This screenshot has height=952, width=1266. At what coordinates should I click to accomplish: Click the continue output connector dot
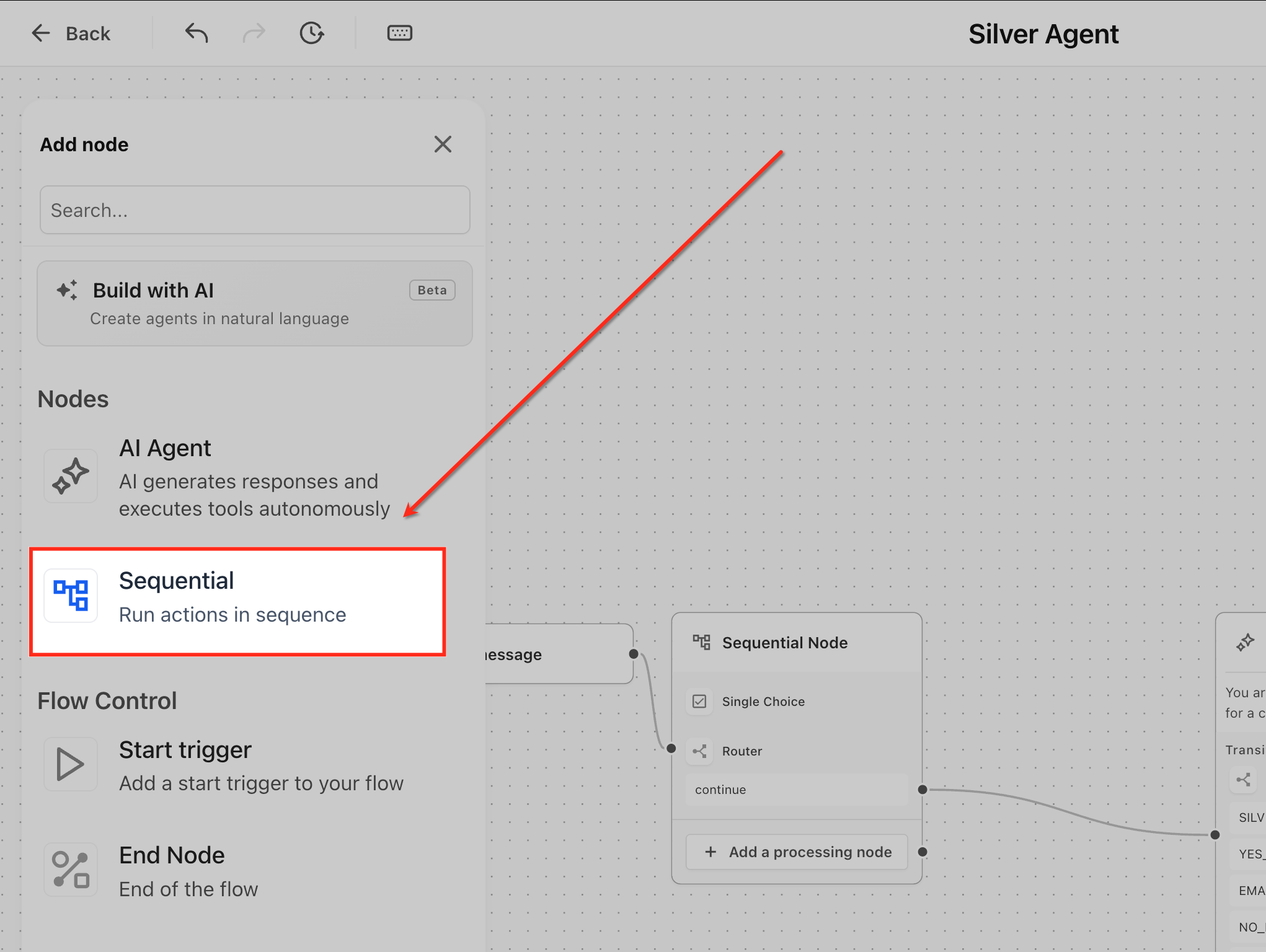(x=923, y=790)
